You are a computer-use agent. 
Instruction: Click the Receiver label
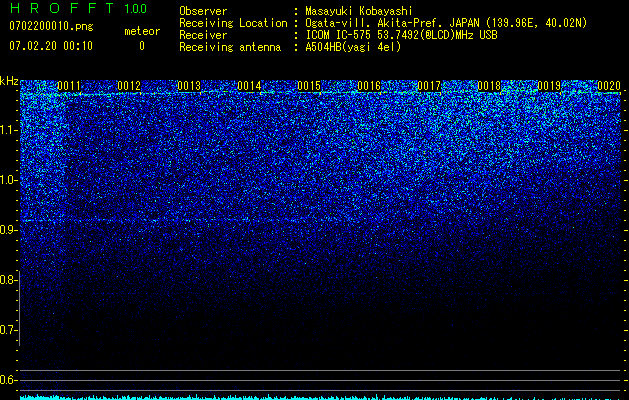(203, 35)
